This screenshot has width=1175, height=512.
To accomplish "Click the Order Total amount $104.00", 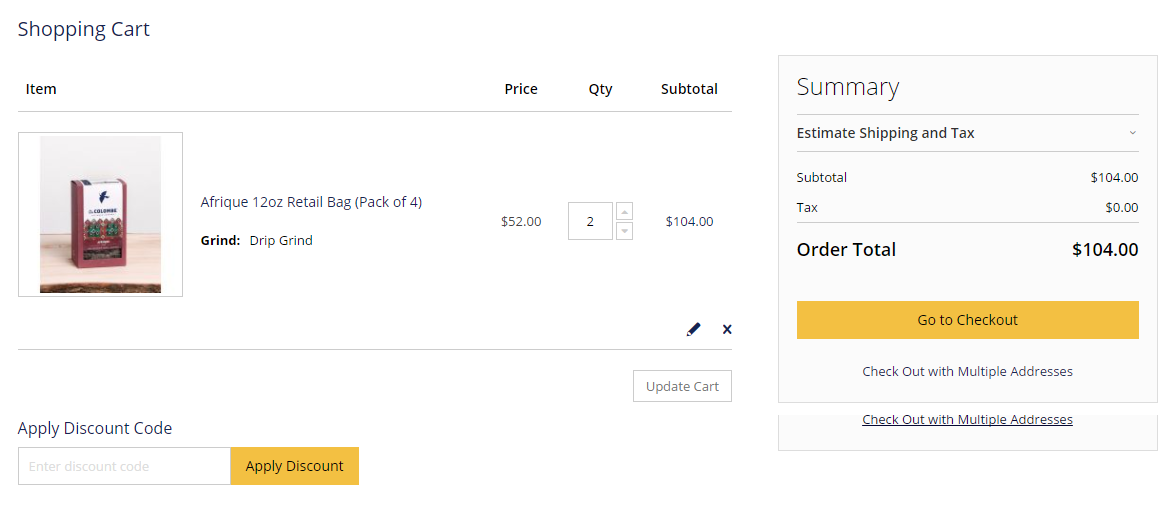I will coord(1104,250).
